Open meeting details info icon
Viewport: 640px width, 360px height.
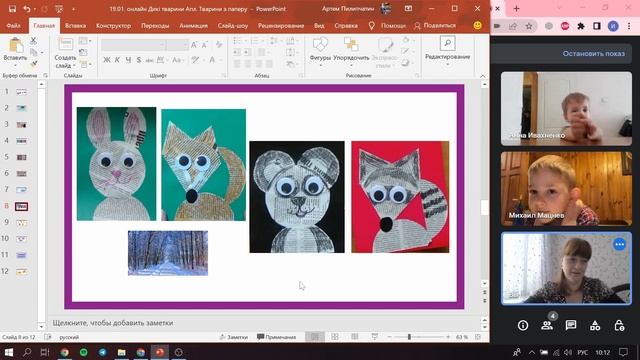[x=523, y=325]
